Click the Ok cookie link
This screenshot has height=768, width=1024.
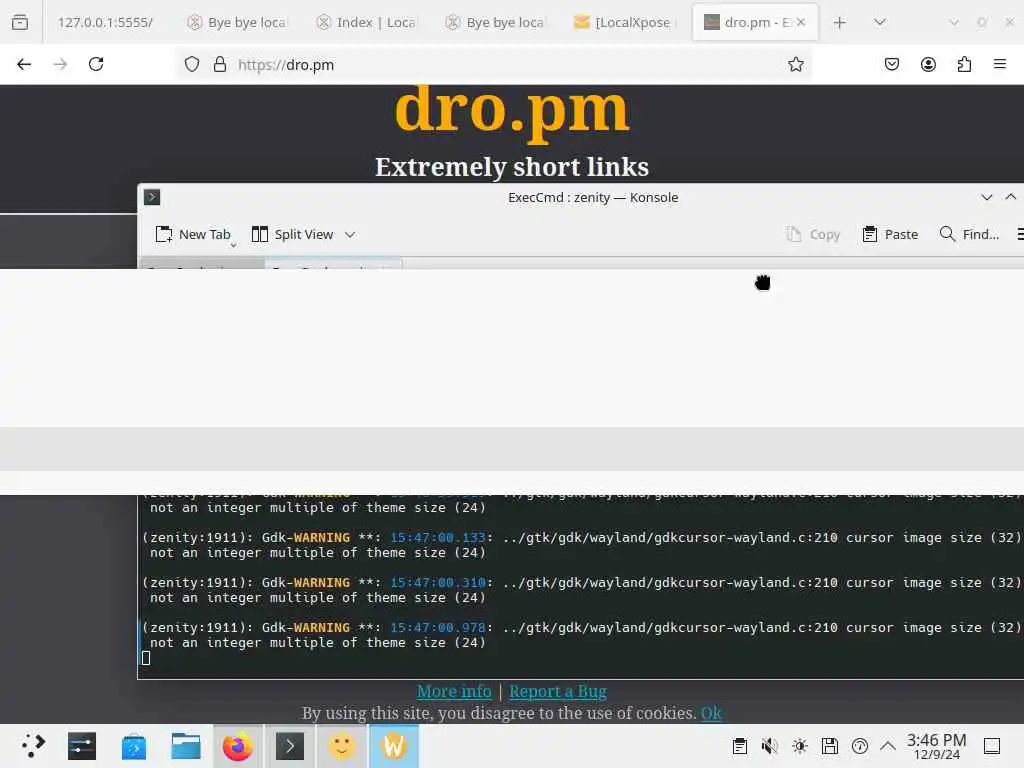tap(711, 713)
